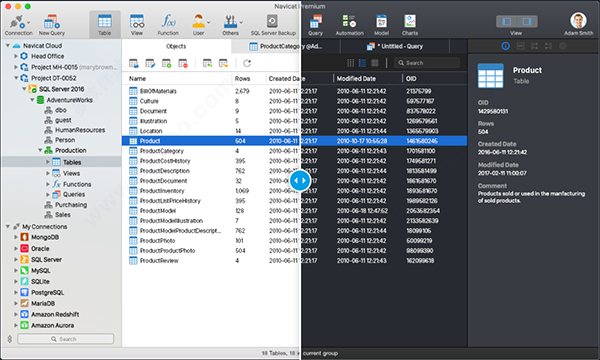Sort by the Modified Date column header
The height and width of the screenshot is (360, 600).
click(356, 78)
